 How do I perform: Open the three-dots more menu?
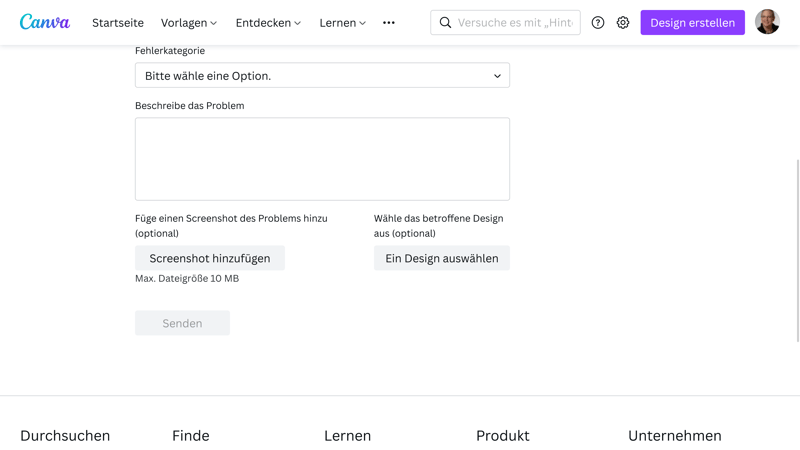click(x=389, y=22)
